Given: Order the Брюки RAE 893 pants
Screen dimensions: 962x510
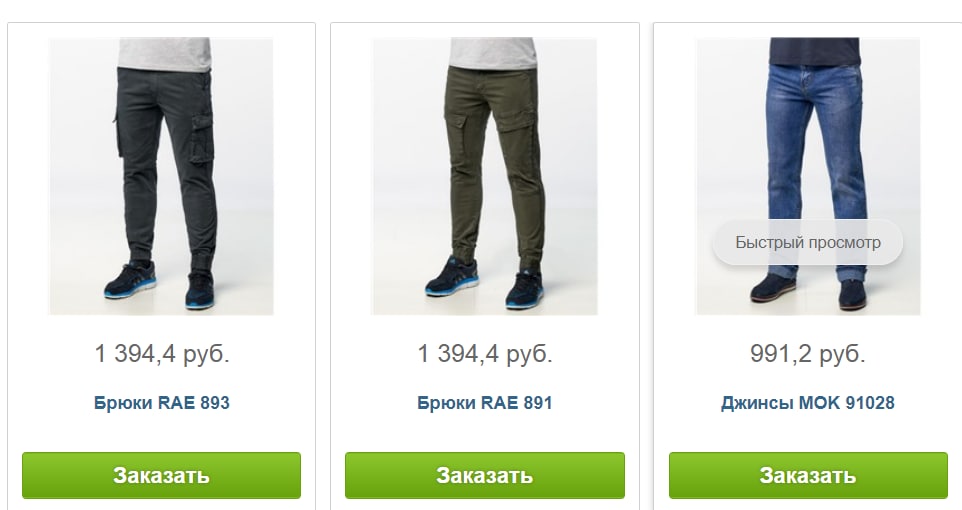Looking at the screenshot, I should 161,475.
